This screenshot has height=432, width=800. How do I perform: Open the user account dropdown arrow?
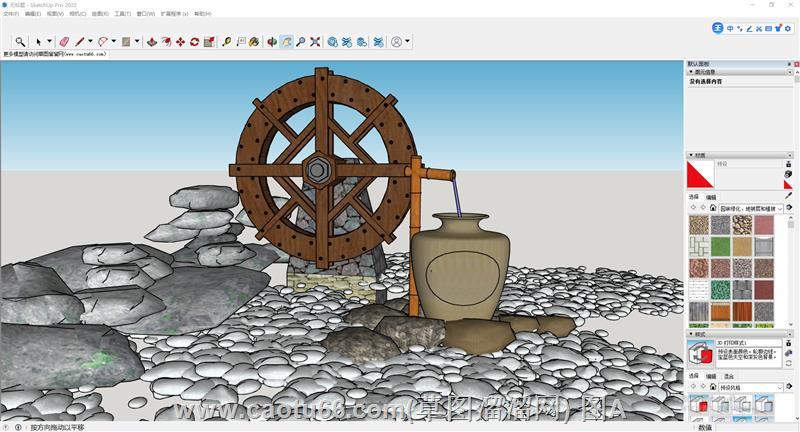pyautogui.click(x=408, y=42)
